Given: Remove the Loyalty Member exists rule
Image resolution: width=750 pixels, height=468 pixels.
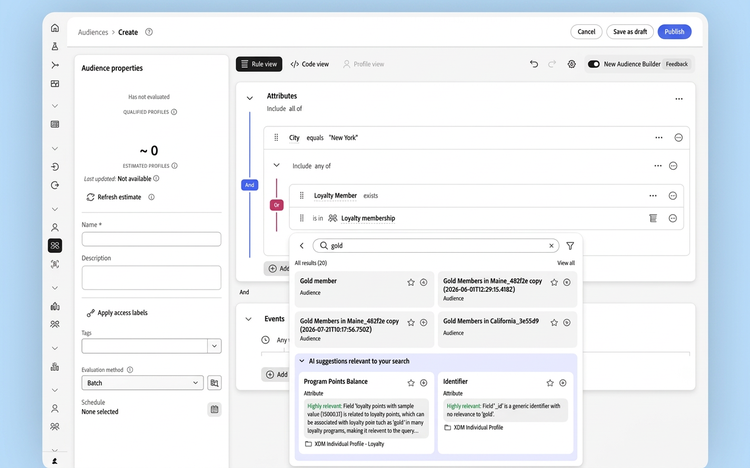Looking at the screenshot, I should pyautogui.click(x=673, y=196).
